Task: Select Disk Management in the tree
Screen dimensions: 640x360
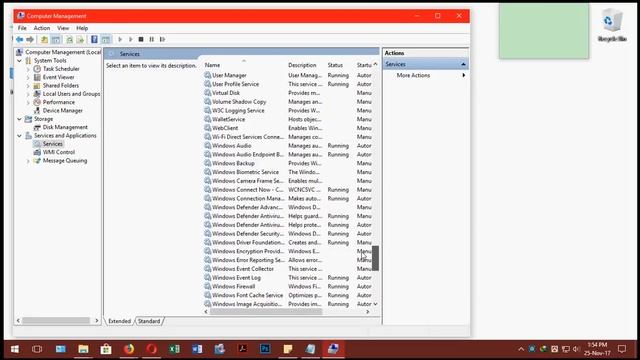Action: [65, 127]
